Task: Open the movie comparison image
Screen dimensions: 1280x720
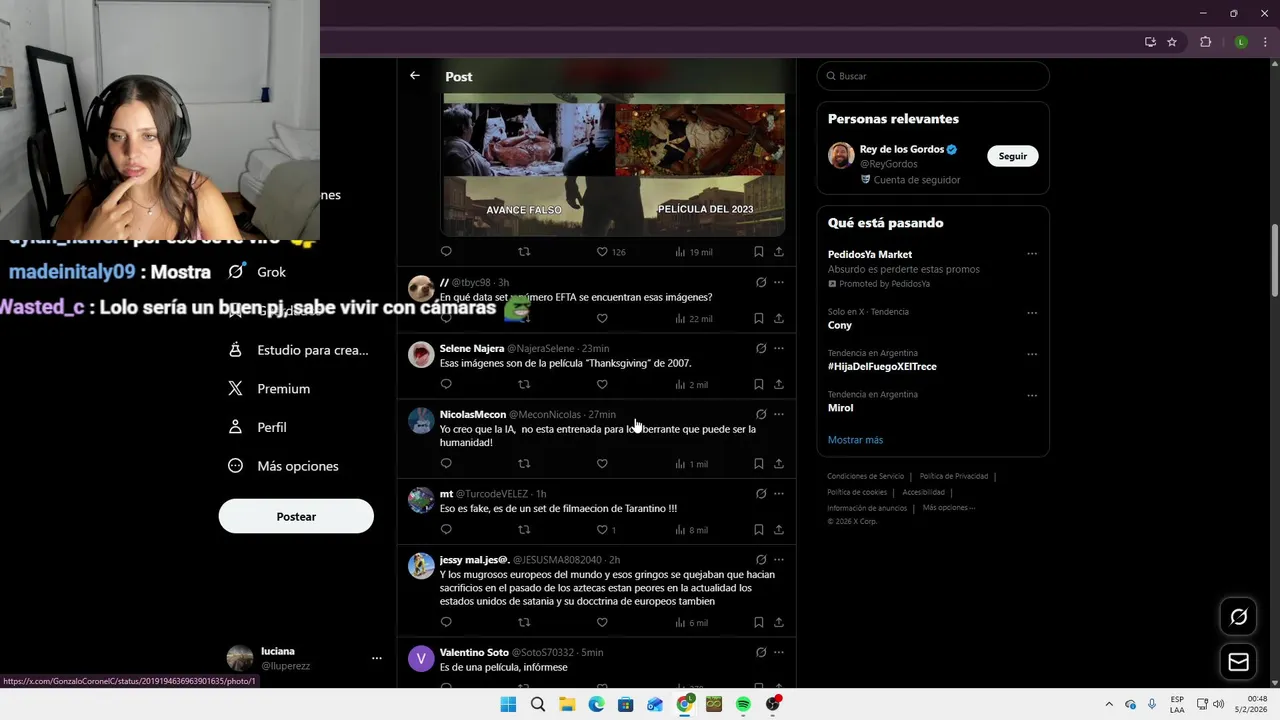Action: pos(613,165)
